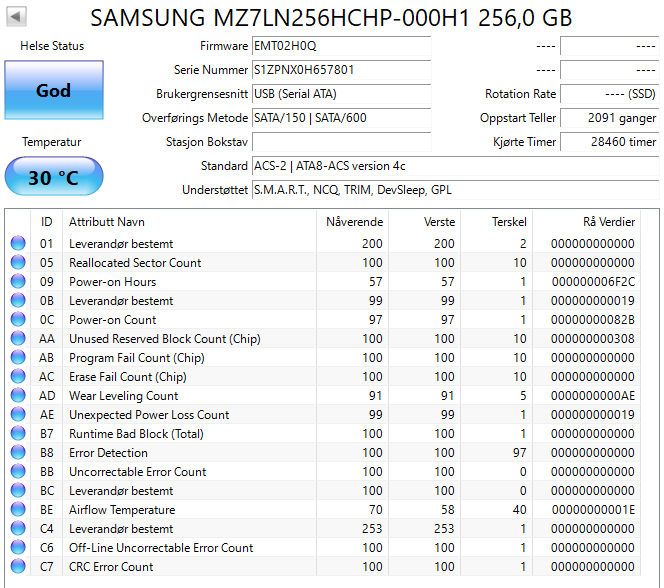Click the status orb for Uncorrectable Error Count row BB
This screenshot has width=664, height=588.
pos(18,472)
